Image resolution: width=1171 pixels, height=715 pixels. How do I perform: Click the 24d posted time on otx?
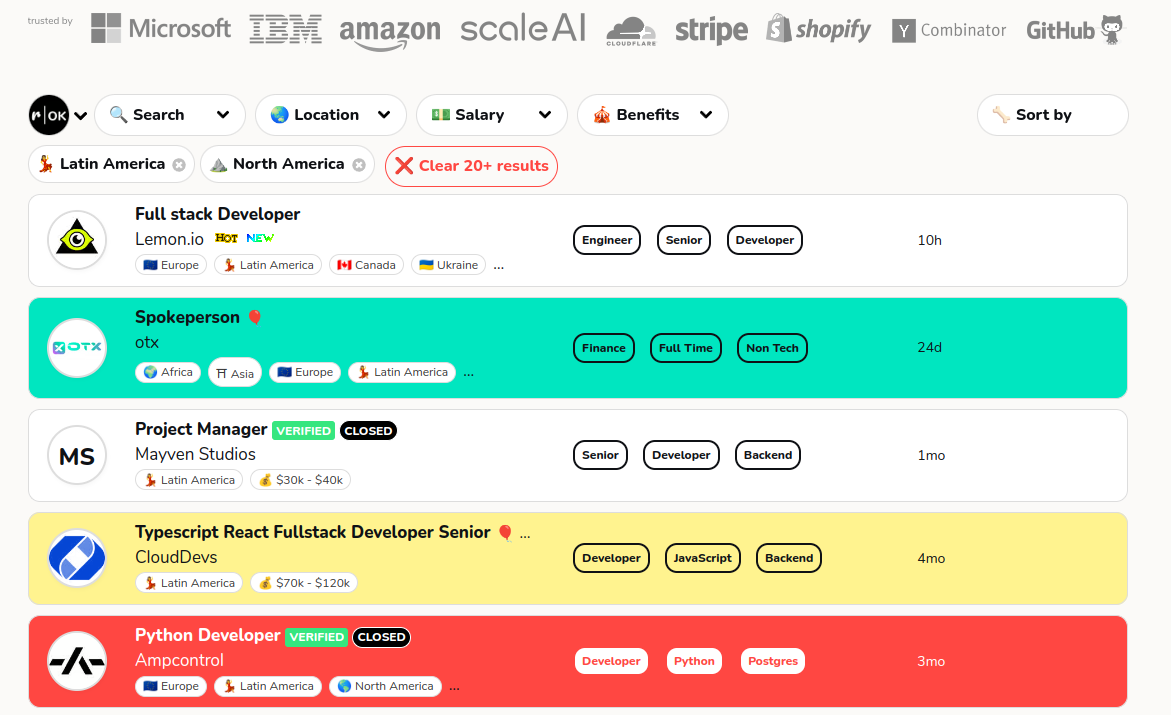[x=930, y=347]
